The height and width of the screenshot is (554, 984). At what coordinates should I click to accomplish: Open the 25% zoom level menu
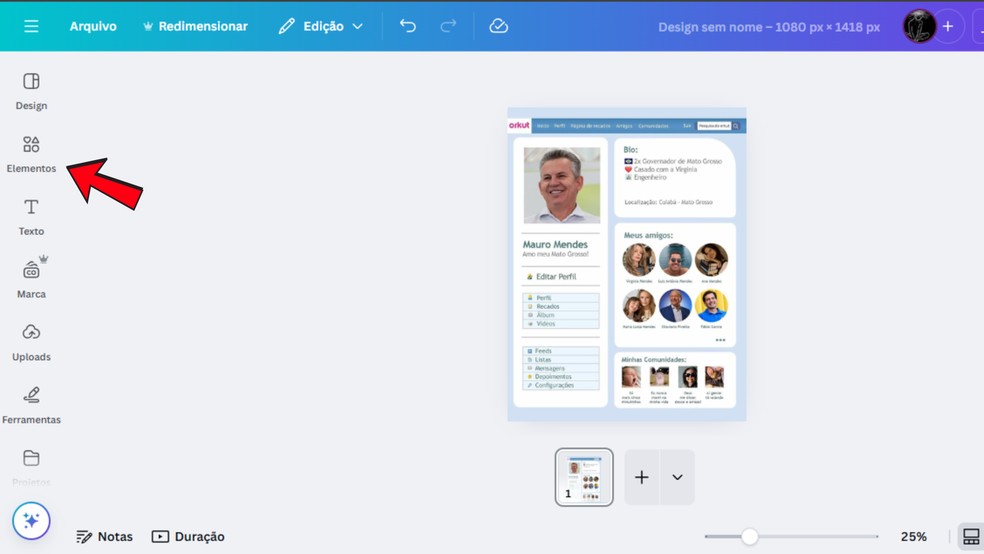(x=914, y=536)
